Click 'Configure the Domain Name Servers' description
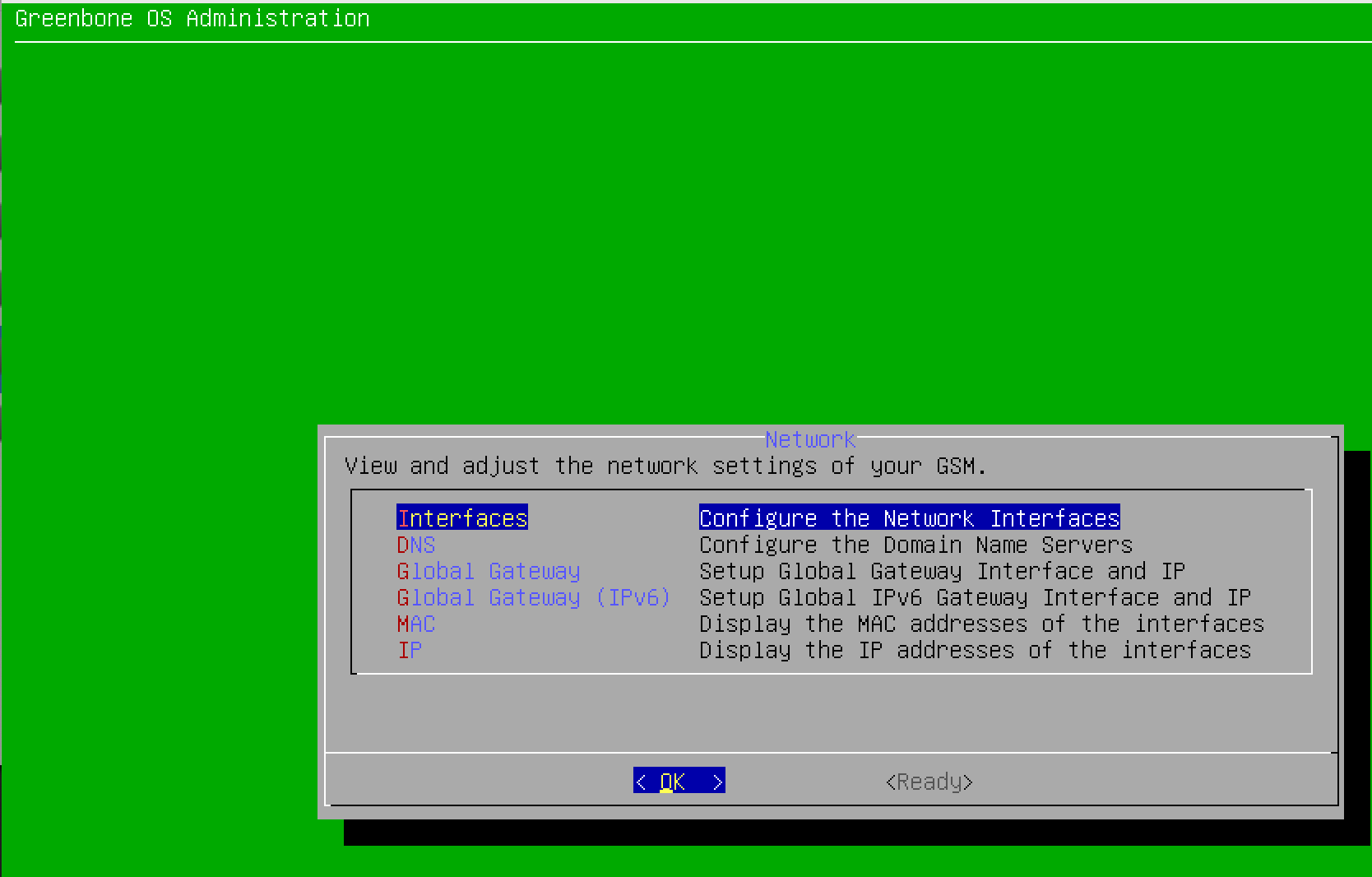Image resolution: width=1372 pixels, height=877 pixels. [x=916, y=545]
